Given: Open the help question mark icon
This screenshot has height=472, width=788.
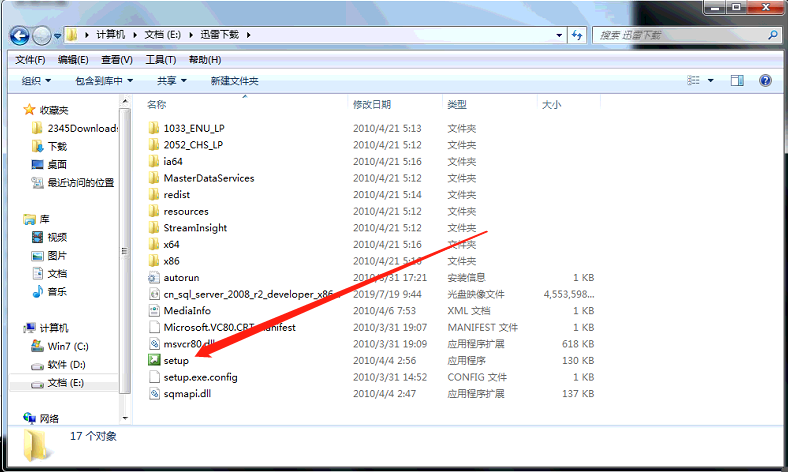Looking at the screenshot, I should click(x=765, y=81).
